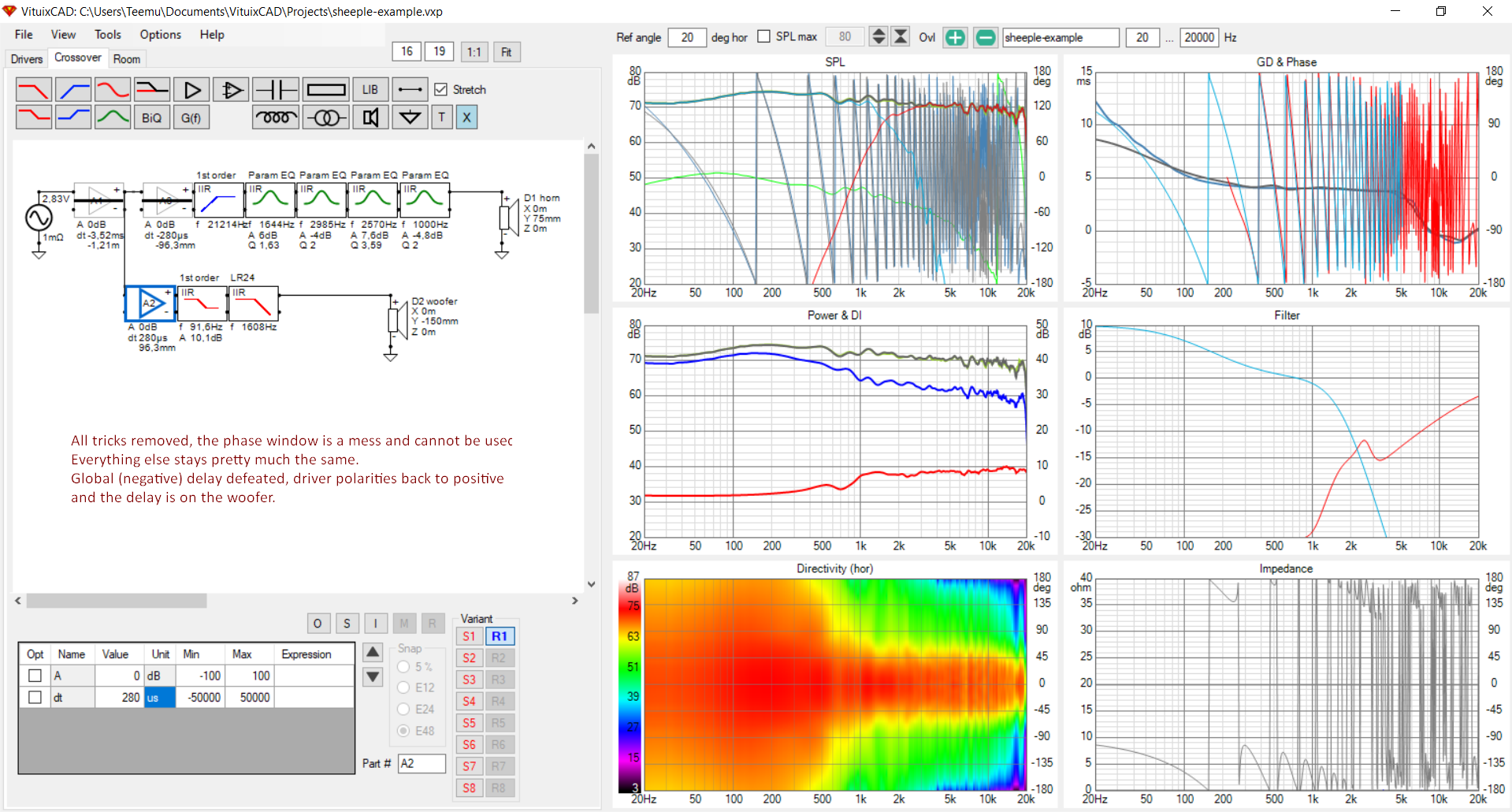Click the T text tool button
Viewport: 1512px width, 812px height.
442,117
